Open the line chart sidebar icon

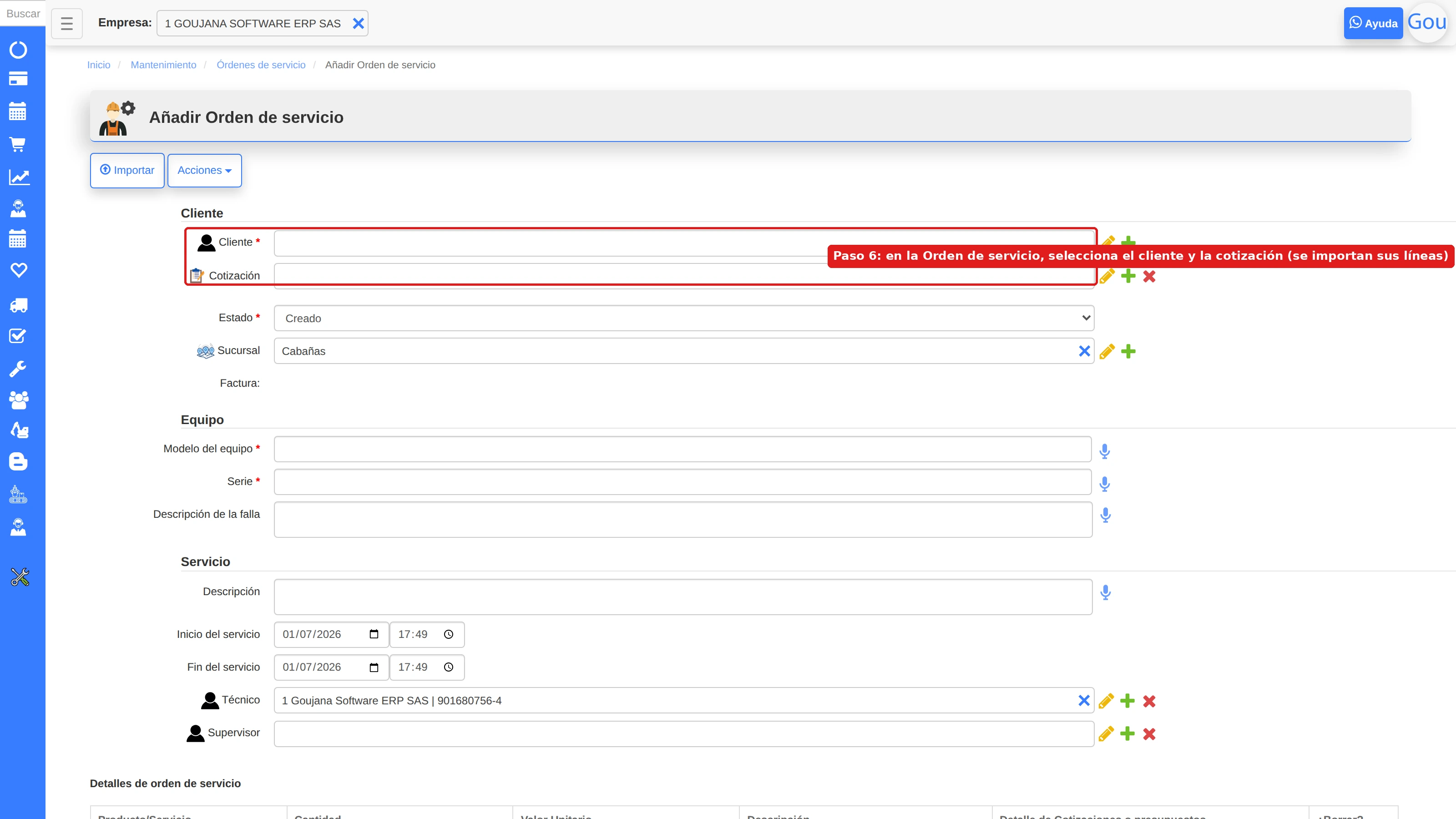(18, 177)
